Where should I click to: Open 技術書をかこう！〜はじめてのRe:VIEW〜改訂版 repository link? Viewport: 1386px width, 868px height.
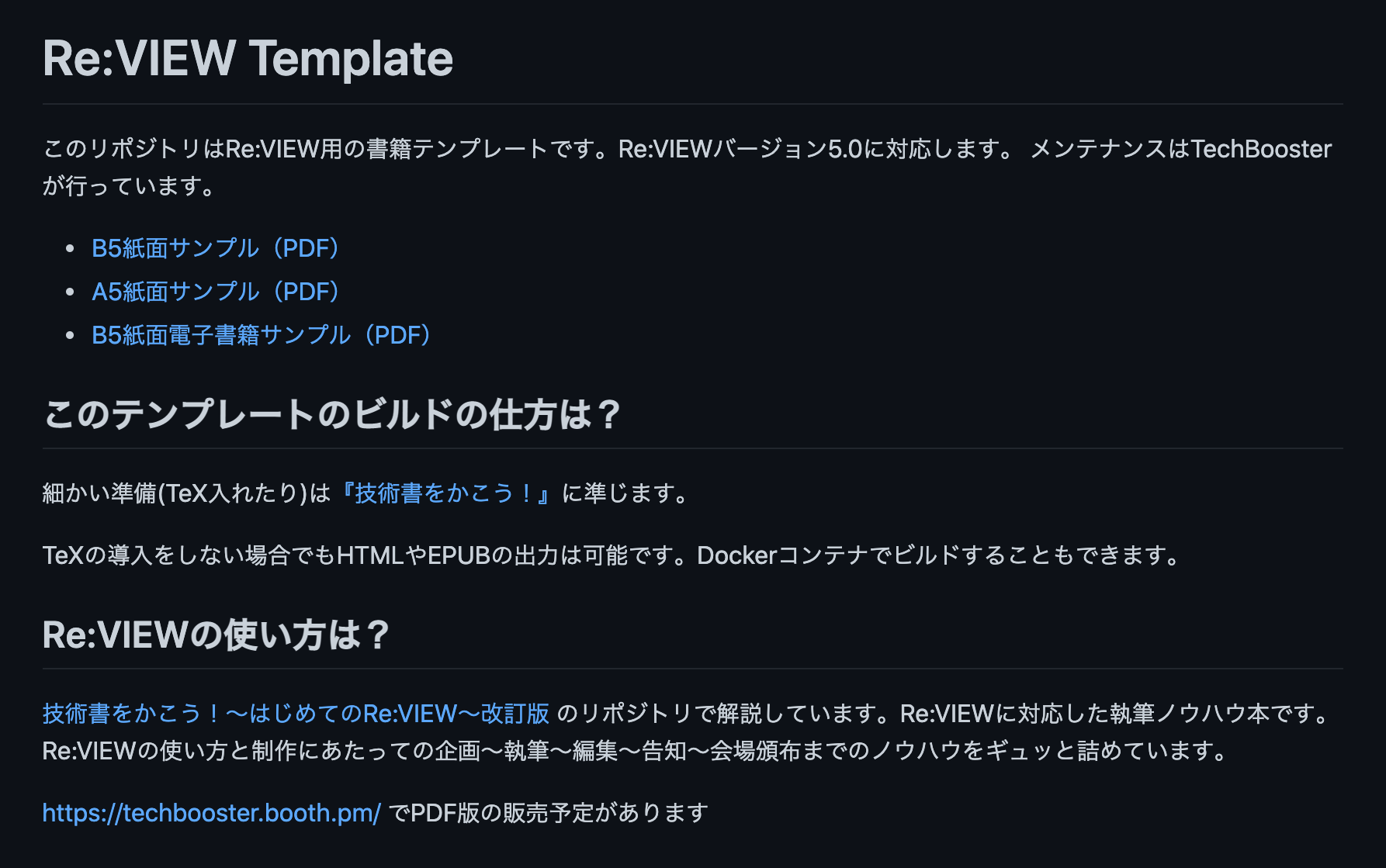tap(296, 714)
